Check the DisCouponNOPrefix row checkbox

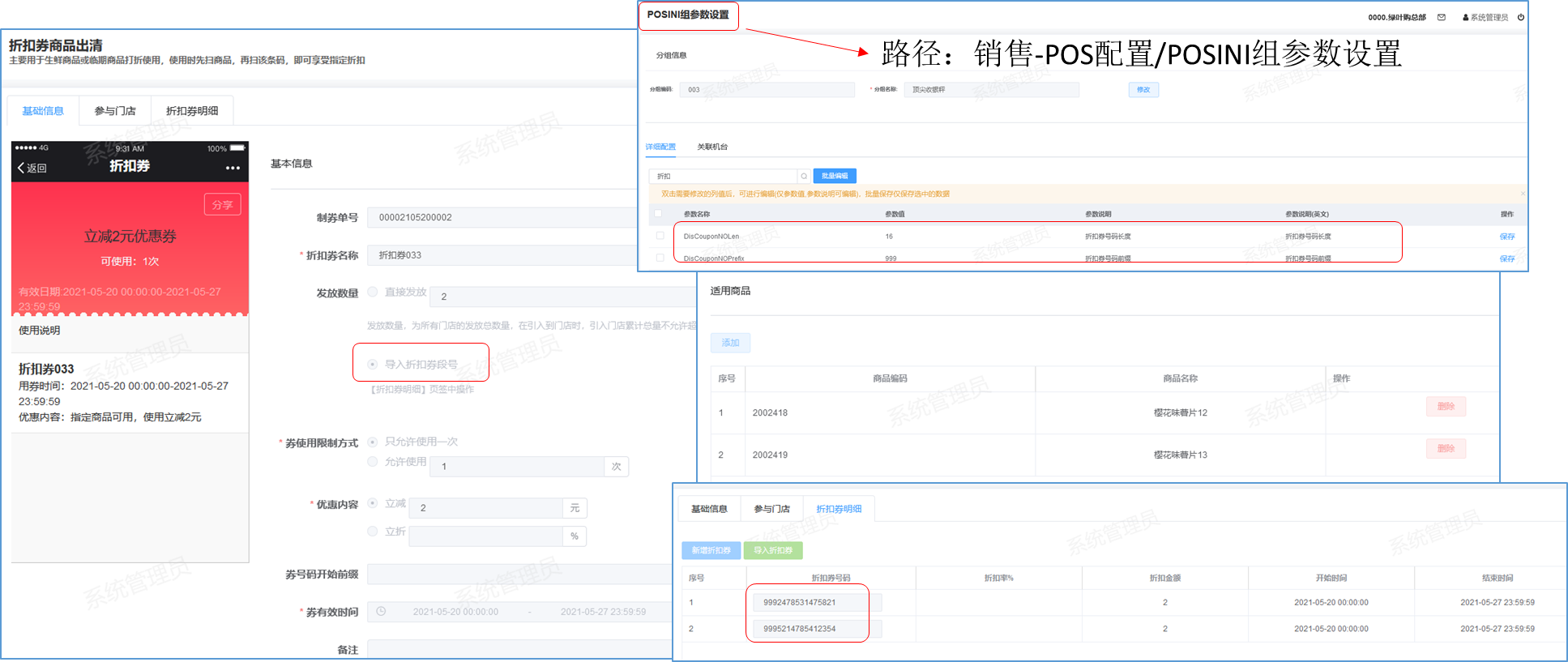(660, 258)
